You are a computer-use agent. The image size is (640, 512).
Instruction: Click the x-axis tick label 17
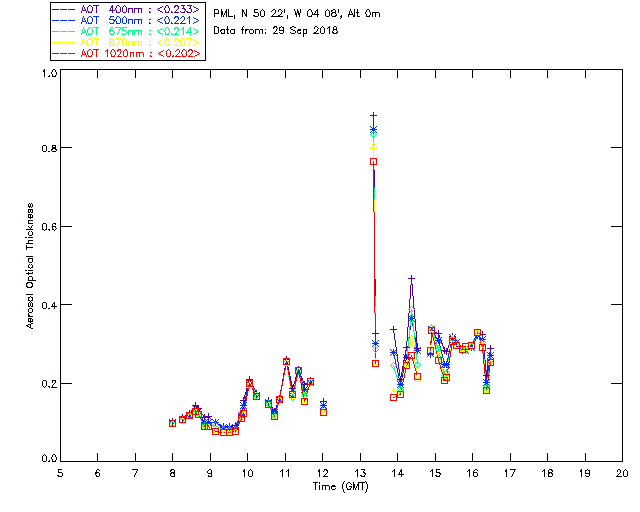point(510,473)
